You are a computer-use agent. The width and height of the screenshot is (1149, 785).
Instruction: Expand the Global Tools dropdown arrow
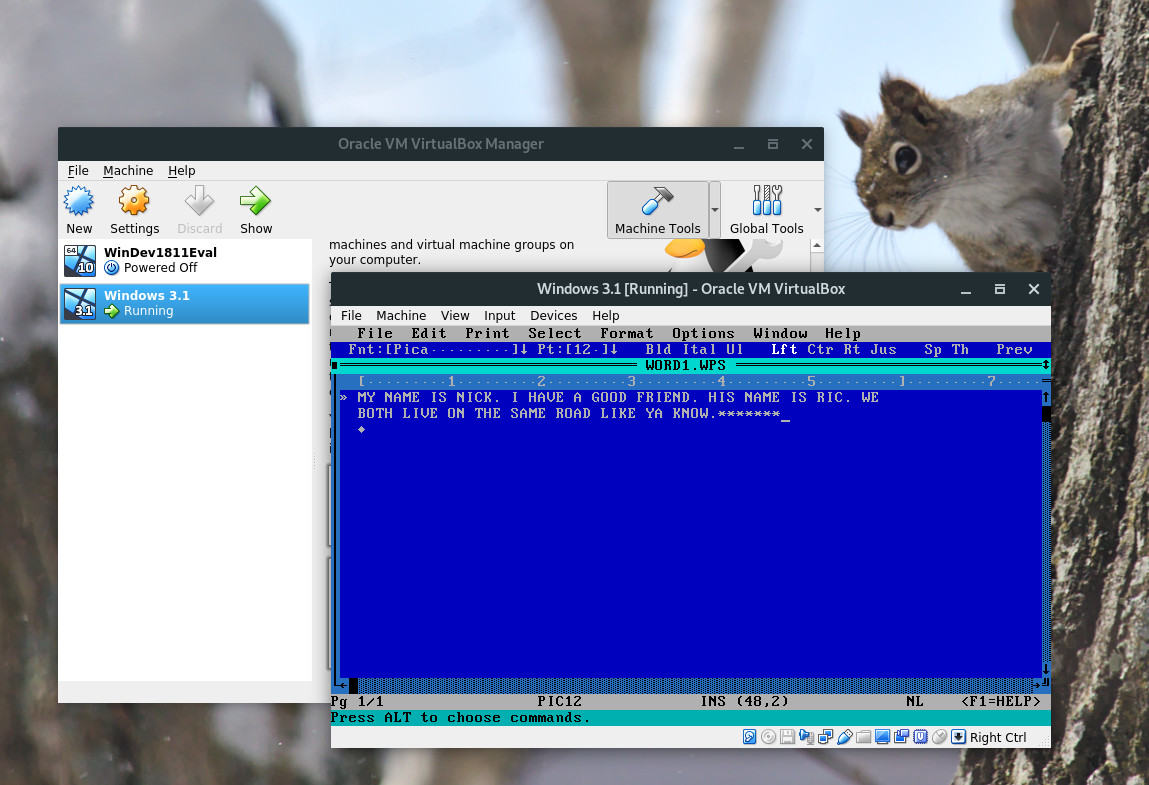tap(818, 210)
